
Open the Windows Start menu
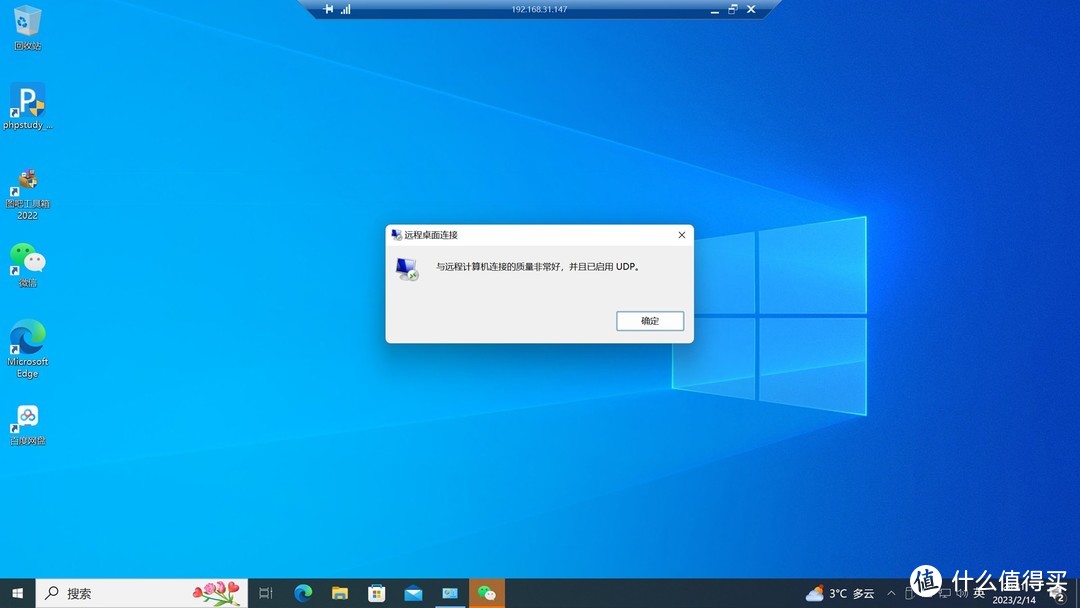18,593
